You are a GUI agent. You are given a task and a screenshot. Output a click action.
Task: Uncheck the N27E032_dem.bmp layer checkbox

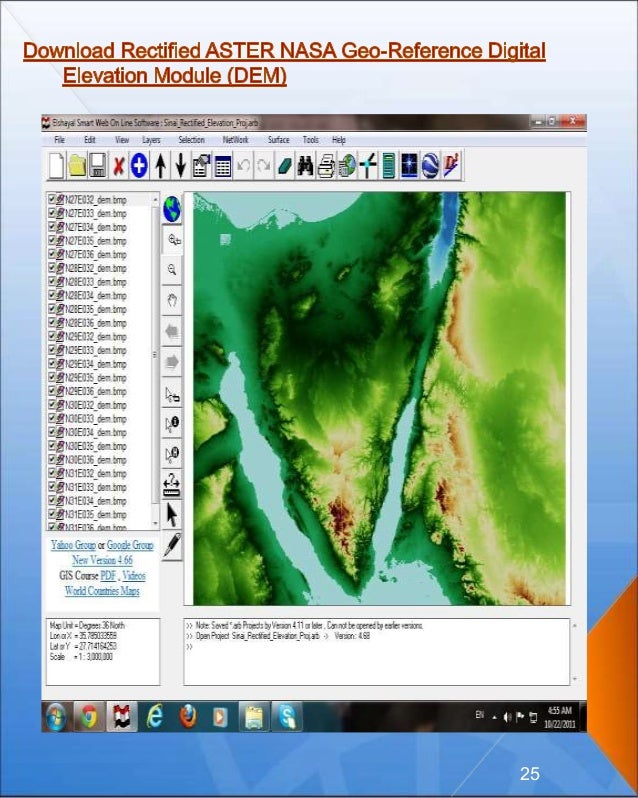click(52, 200)
